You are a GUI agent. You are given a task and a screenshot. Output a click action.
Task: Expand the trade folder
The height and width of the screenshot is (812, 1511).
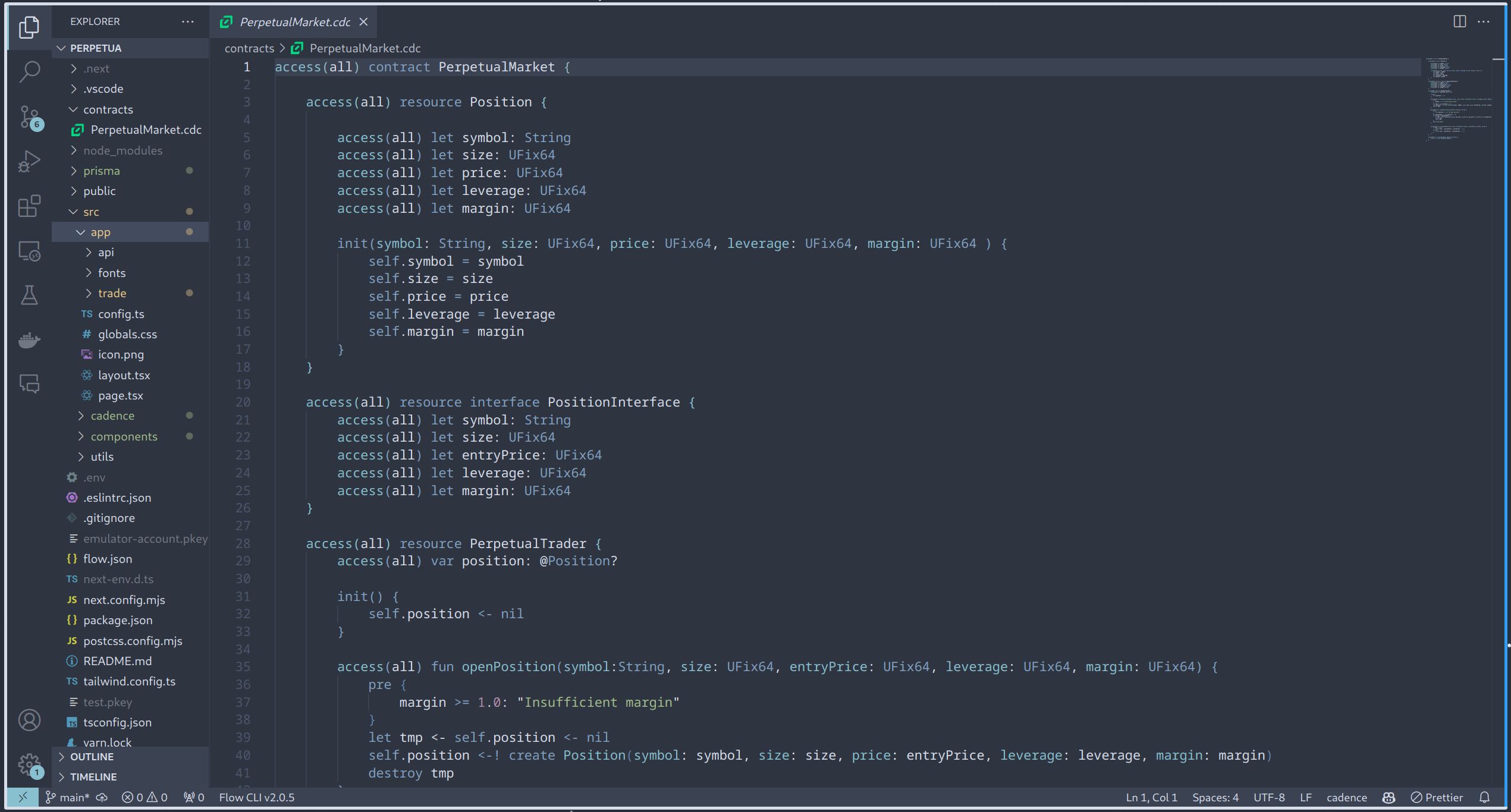click(x=130, y=293)
